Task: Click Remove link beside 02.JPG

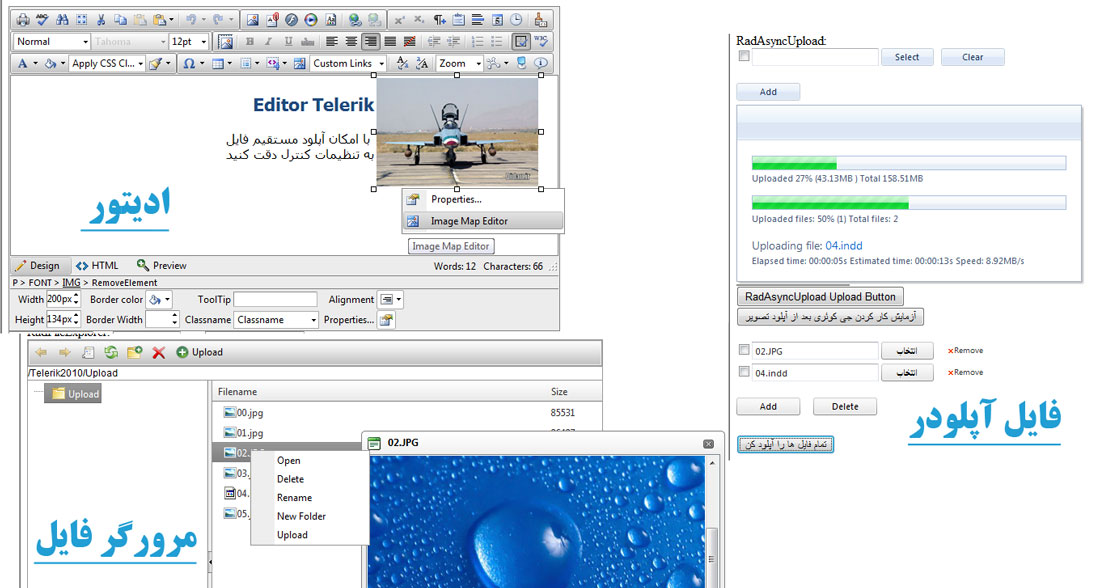Action: coord(966,350)
